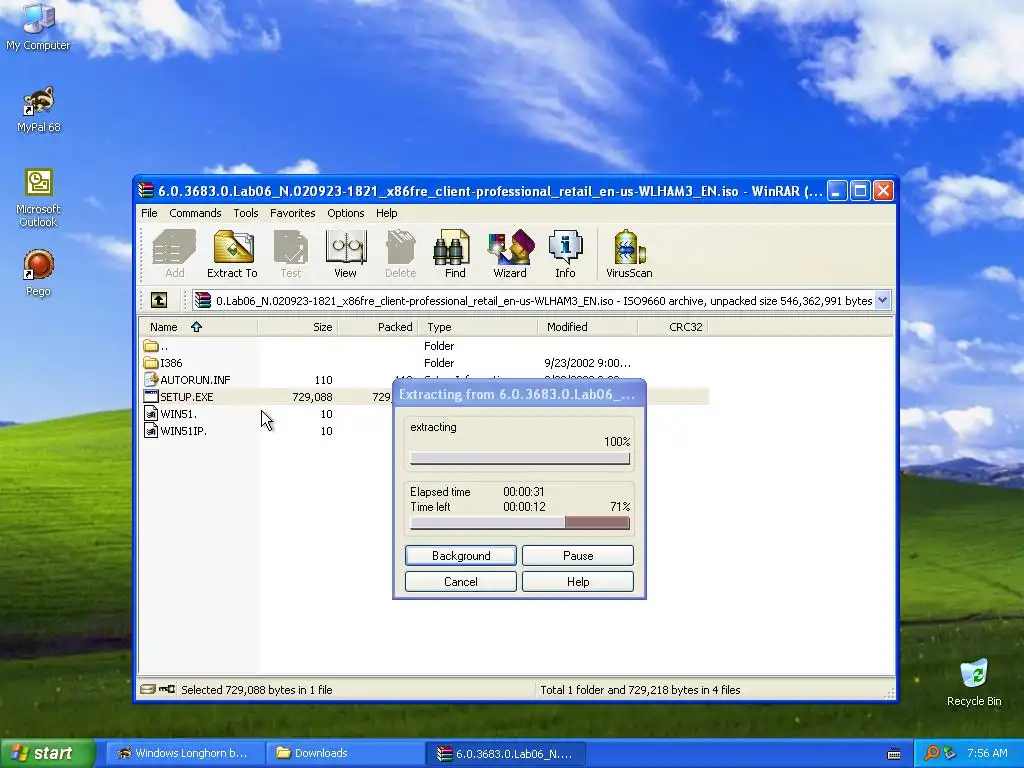Click the Elapsed time 00:00:31 value
Screen dimensions: 1024x768
(x=524, y=492)
